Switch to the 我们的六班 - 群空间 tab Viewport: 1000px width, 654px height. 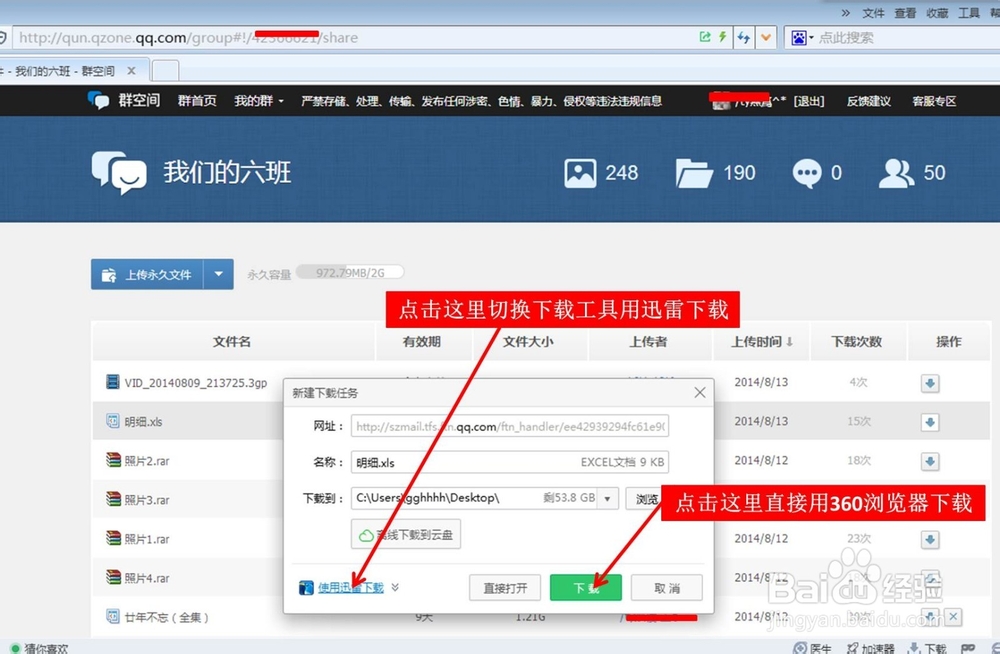[x=64, y=70]
